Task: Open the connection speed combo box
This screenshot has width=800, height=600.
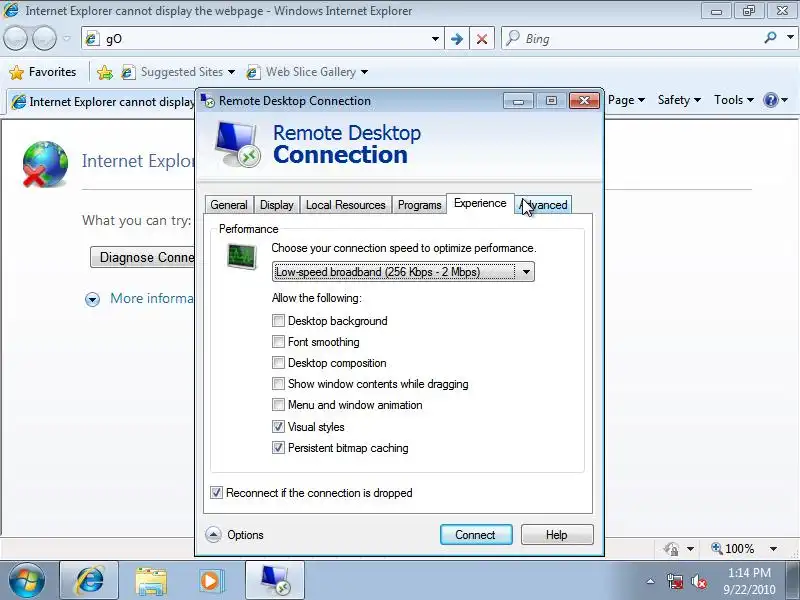Action: [x=403, y=272]
